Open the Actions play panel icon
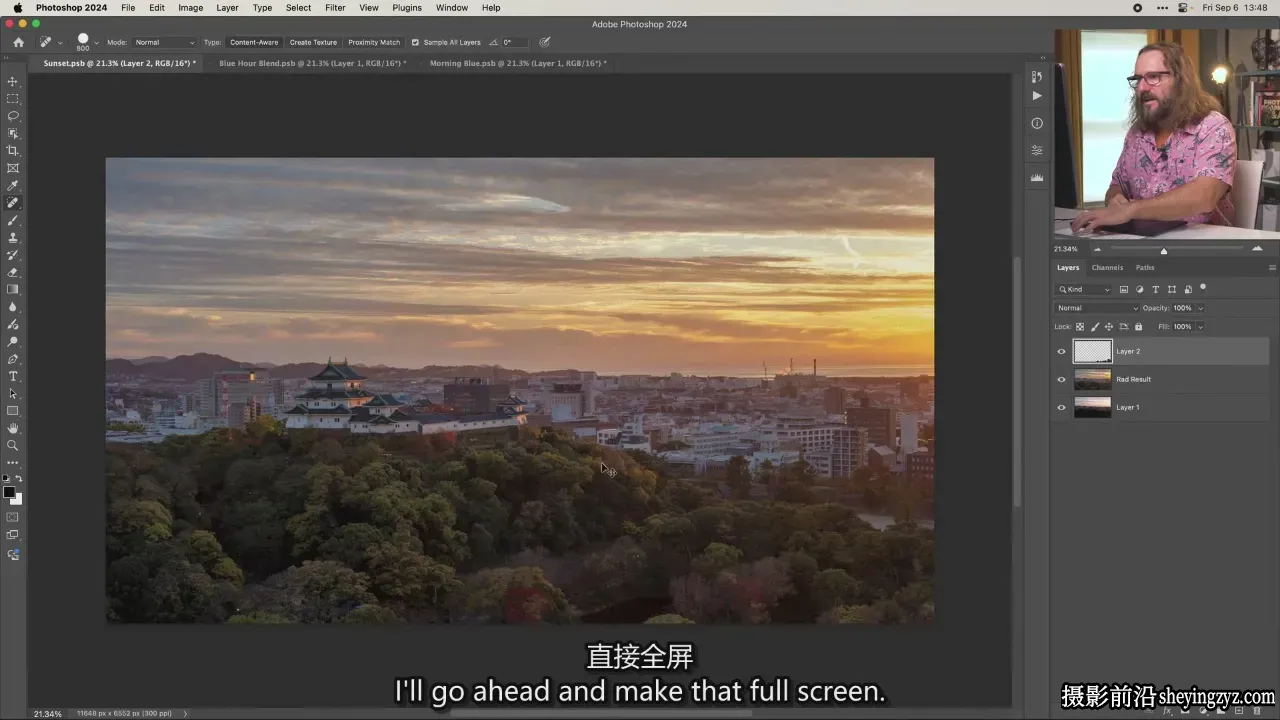Viewport: 1280px width, 720px height. click(1037, 96)
